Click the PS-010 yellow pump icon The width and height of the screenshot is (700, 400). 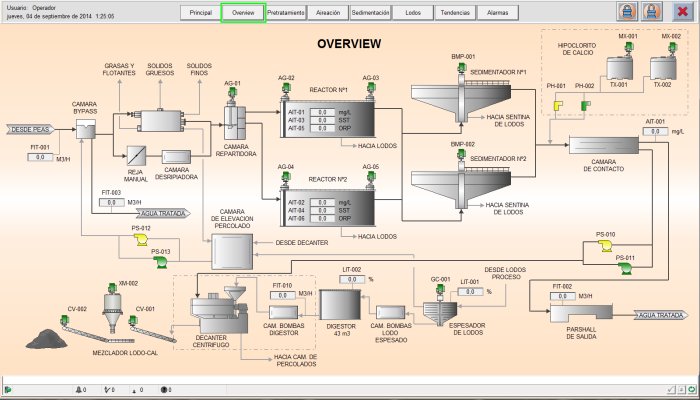[602, 247]
